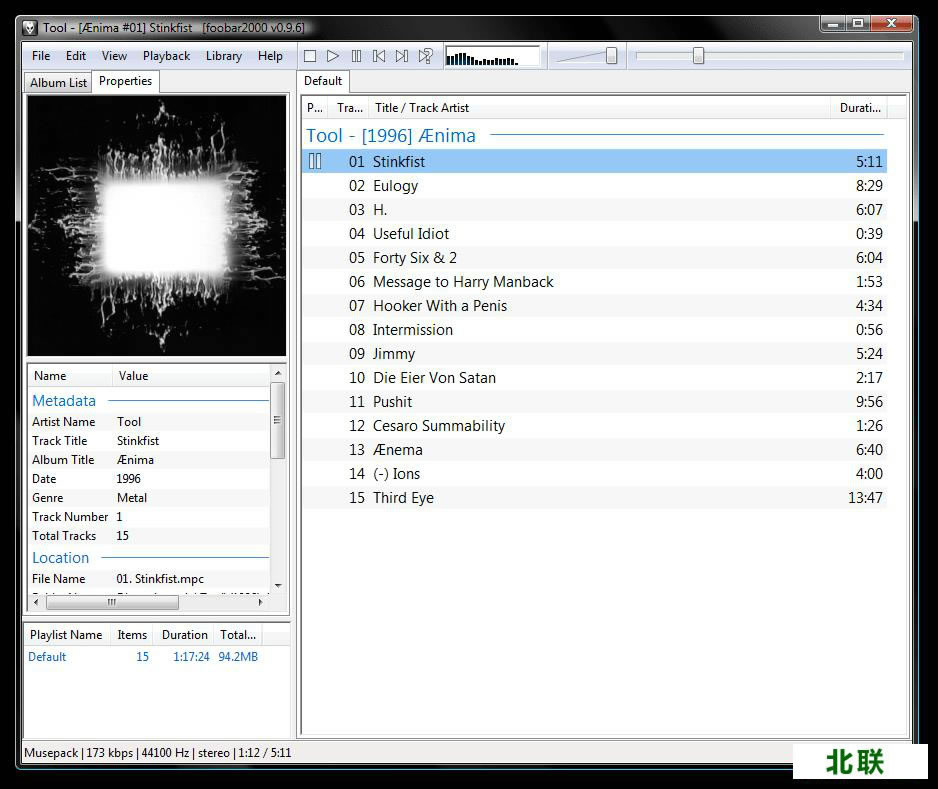Switch to the Album List tab
Screen dimensions: 938x789
coord(57,81)
